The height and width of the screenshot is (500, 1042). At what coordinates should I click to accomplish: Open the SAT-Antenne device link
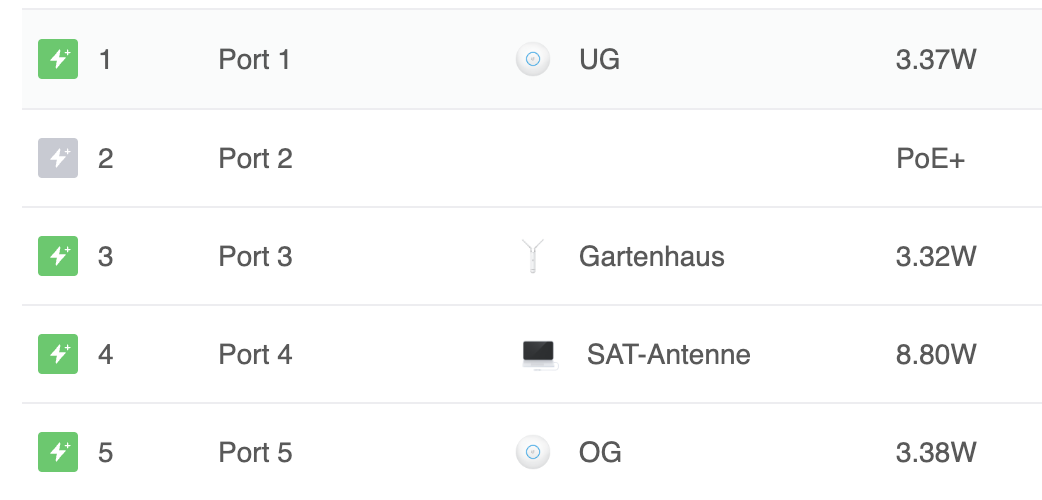(668, 354)
